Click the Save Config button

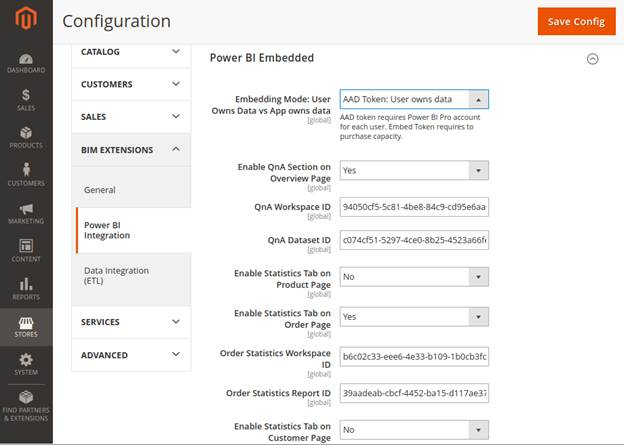point(577,21)
